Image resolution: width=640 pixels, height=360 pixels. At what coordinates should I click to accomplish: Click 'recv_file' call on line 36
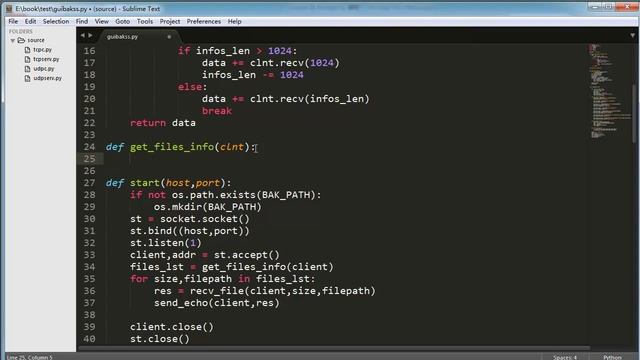point(217,291)
